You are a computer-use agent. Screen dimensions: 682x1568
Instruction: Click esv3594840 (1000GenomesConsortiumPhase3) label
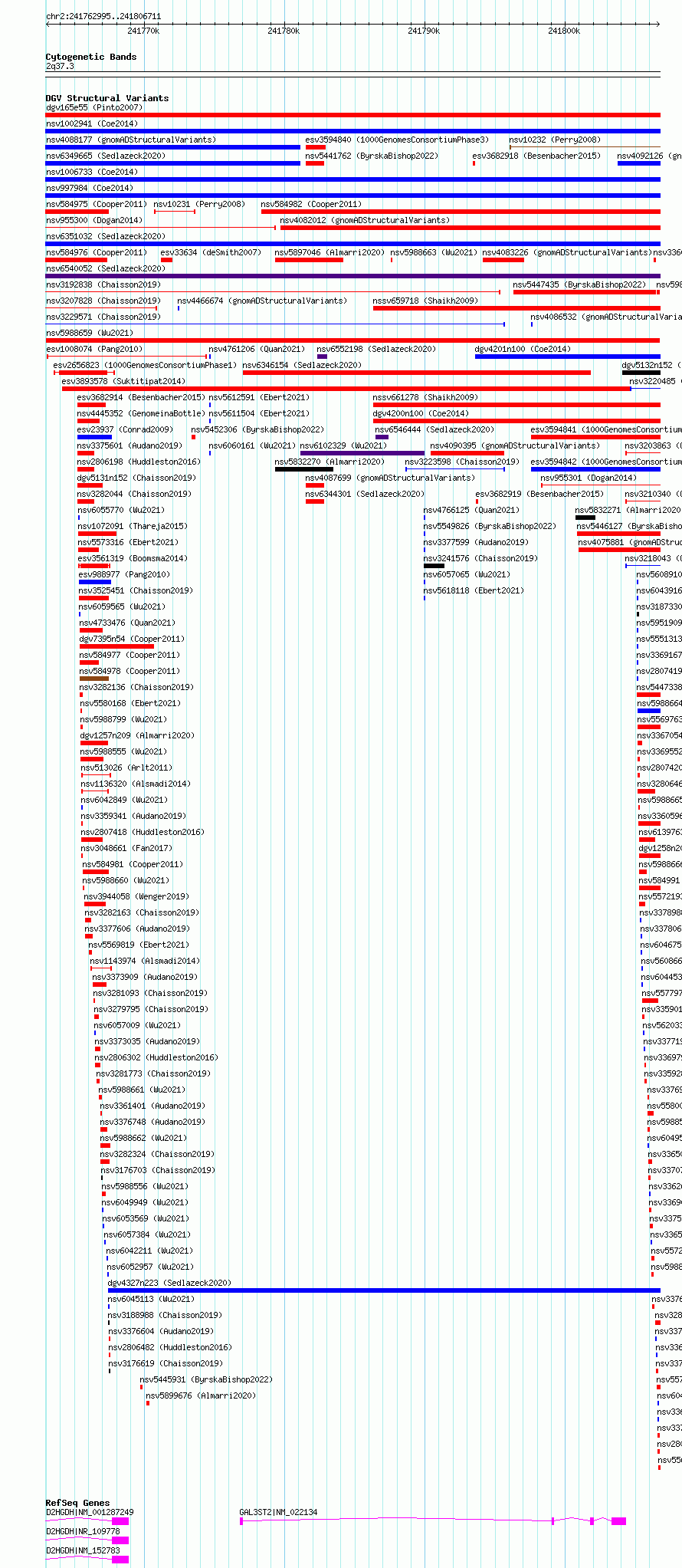(x=397, y=140)
